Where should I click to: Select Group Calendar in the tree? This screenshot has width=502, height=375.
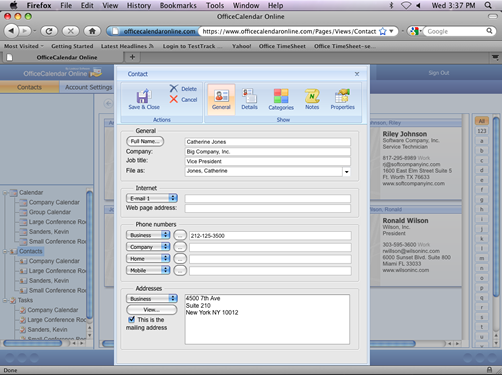pos(50,212)
